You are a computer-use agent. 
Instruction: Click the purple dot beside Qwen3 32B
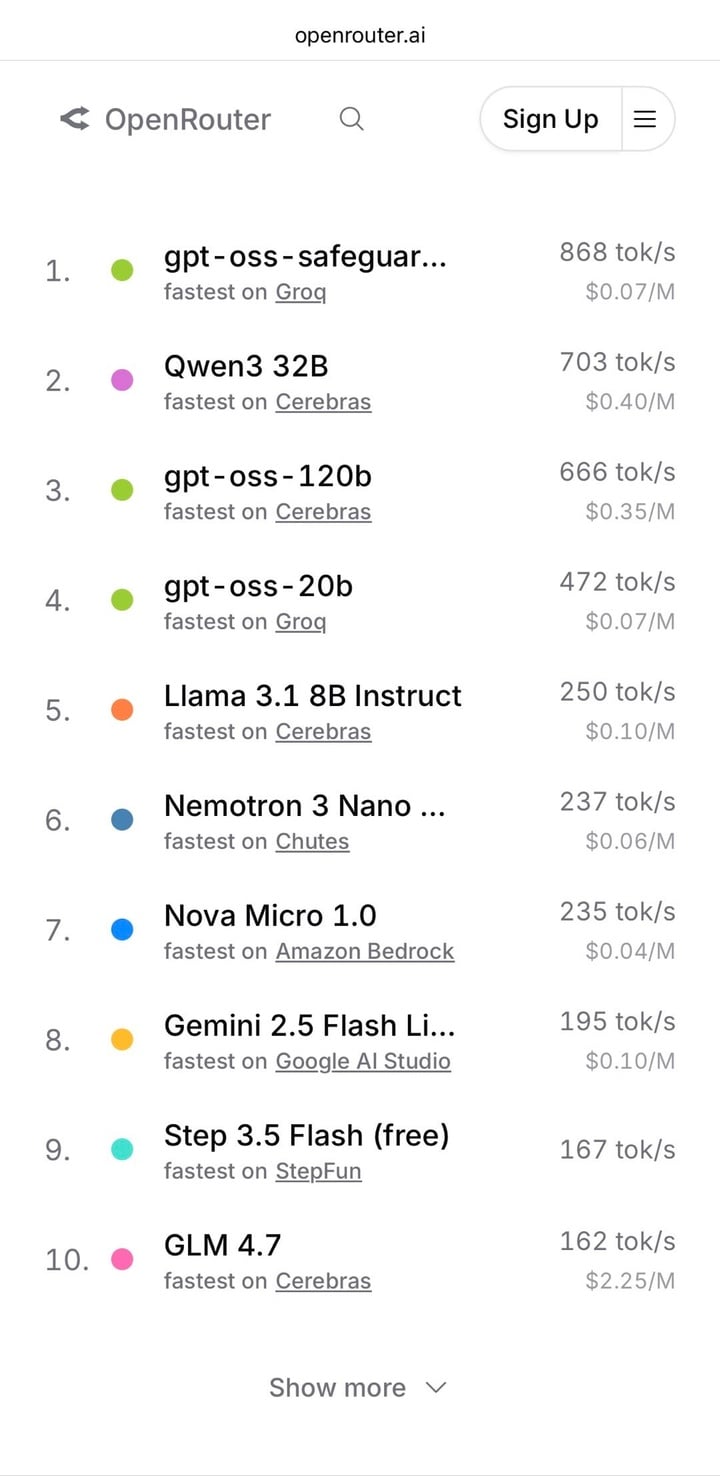(x=122, y=380)
